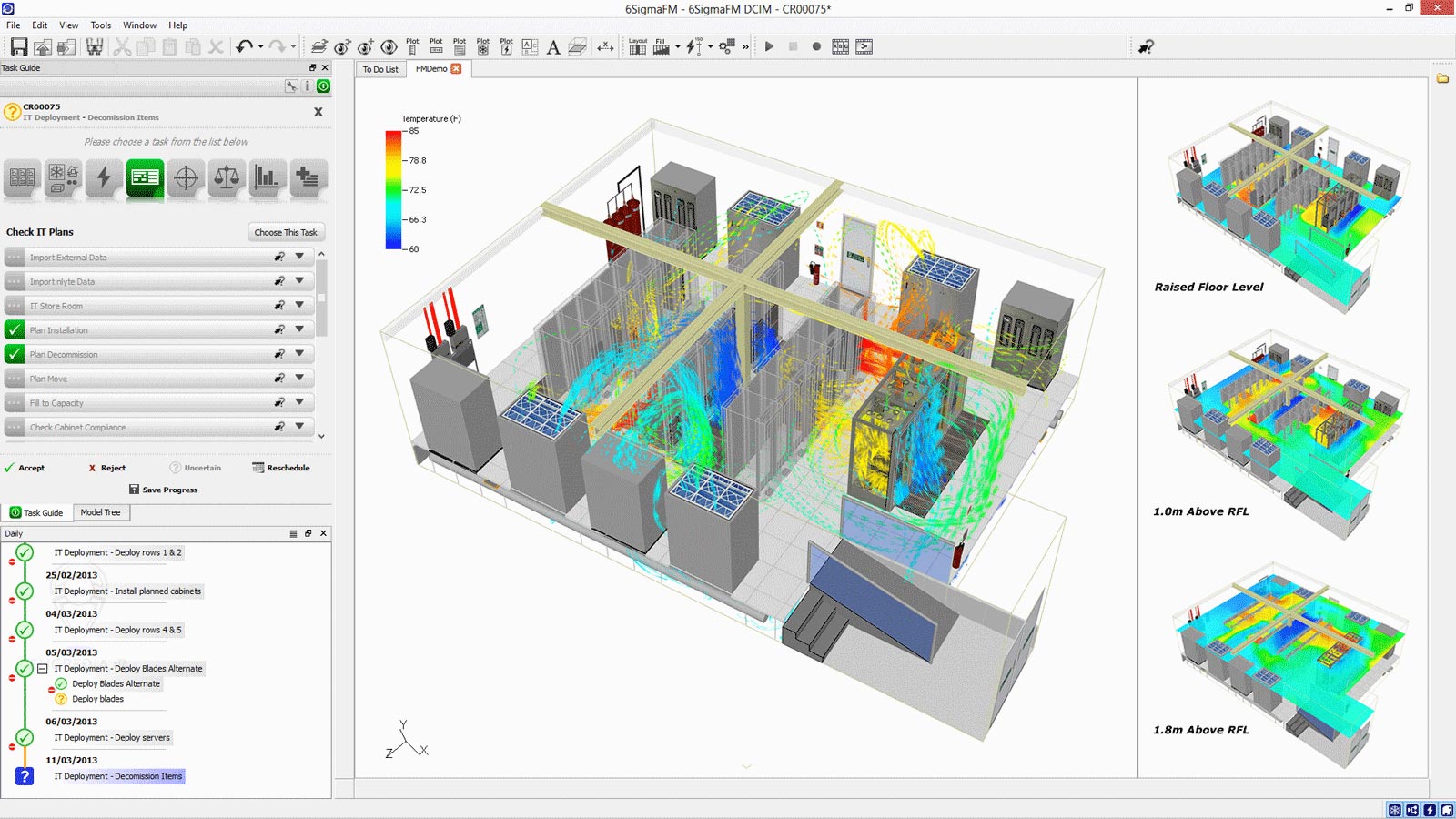1456x819 pixels.
Task: Open the File menu
Action: [x=14, y=25]
